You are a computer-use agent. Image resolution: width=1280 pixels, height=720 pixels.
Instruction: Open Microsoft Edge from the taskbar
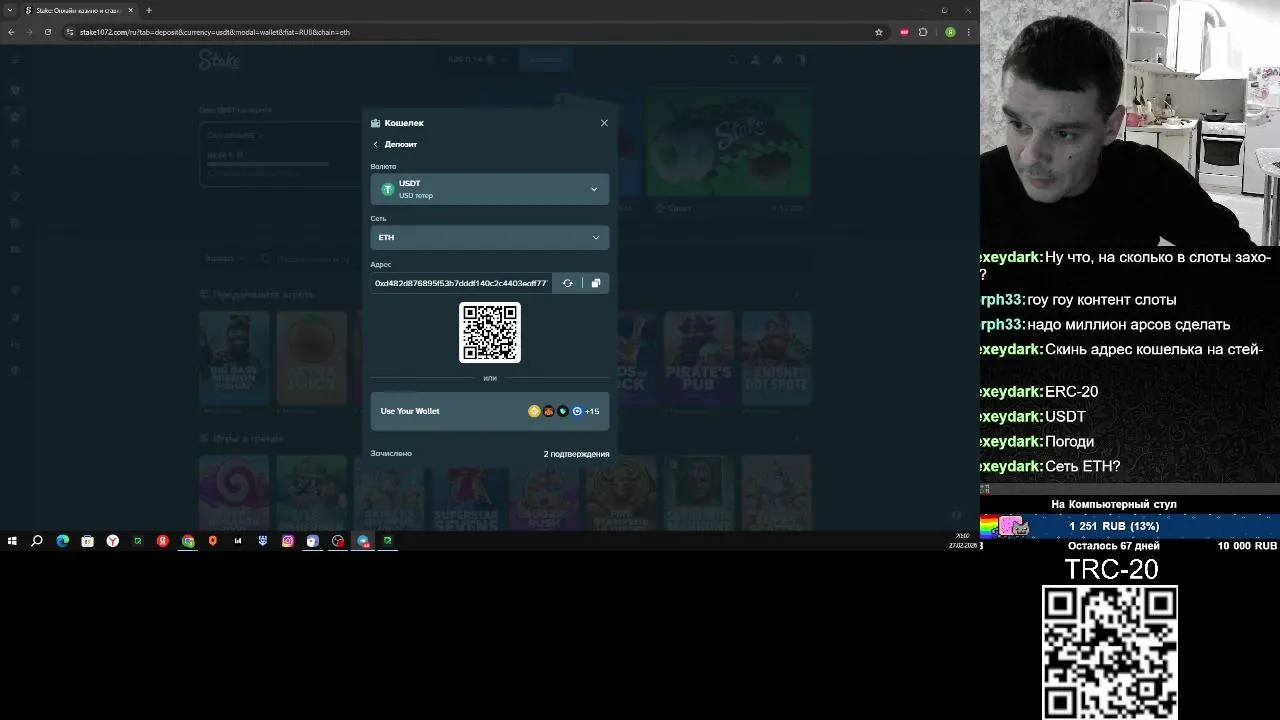click(x=63, y=541)
